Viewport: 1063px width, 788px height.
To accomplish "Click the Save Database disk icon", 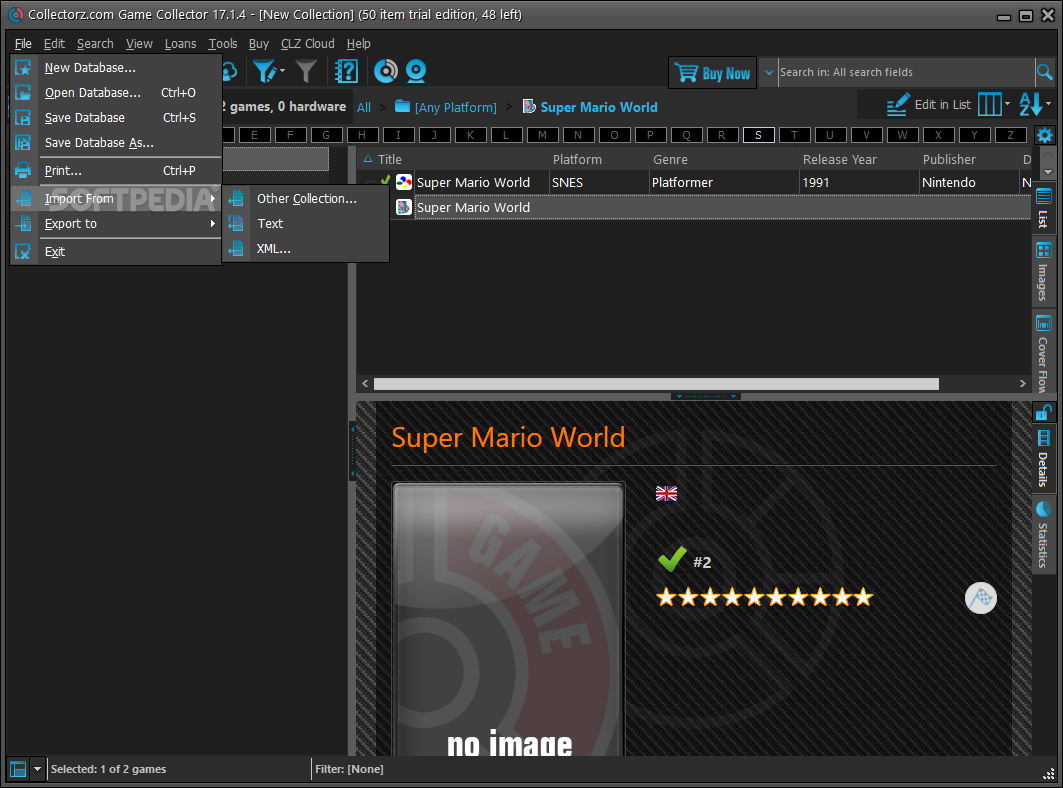I will coord(23,118).
